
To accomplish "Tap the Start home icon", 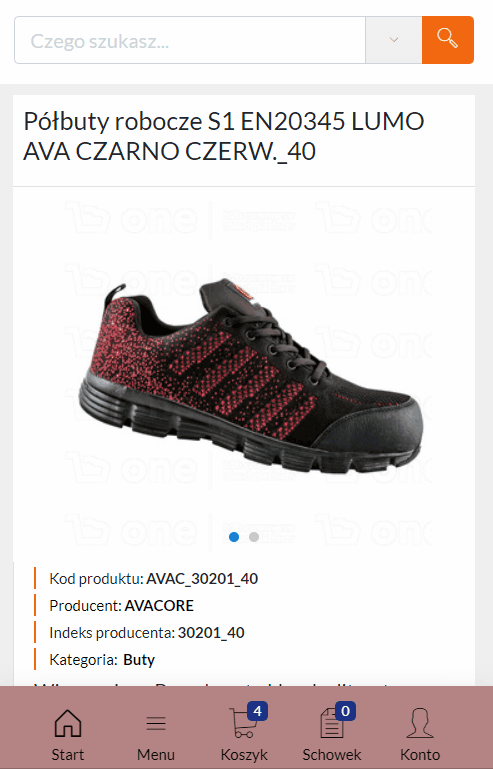I will (68, 723).
